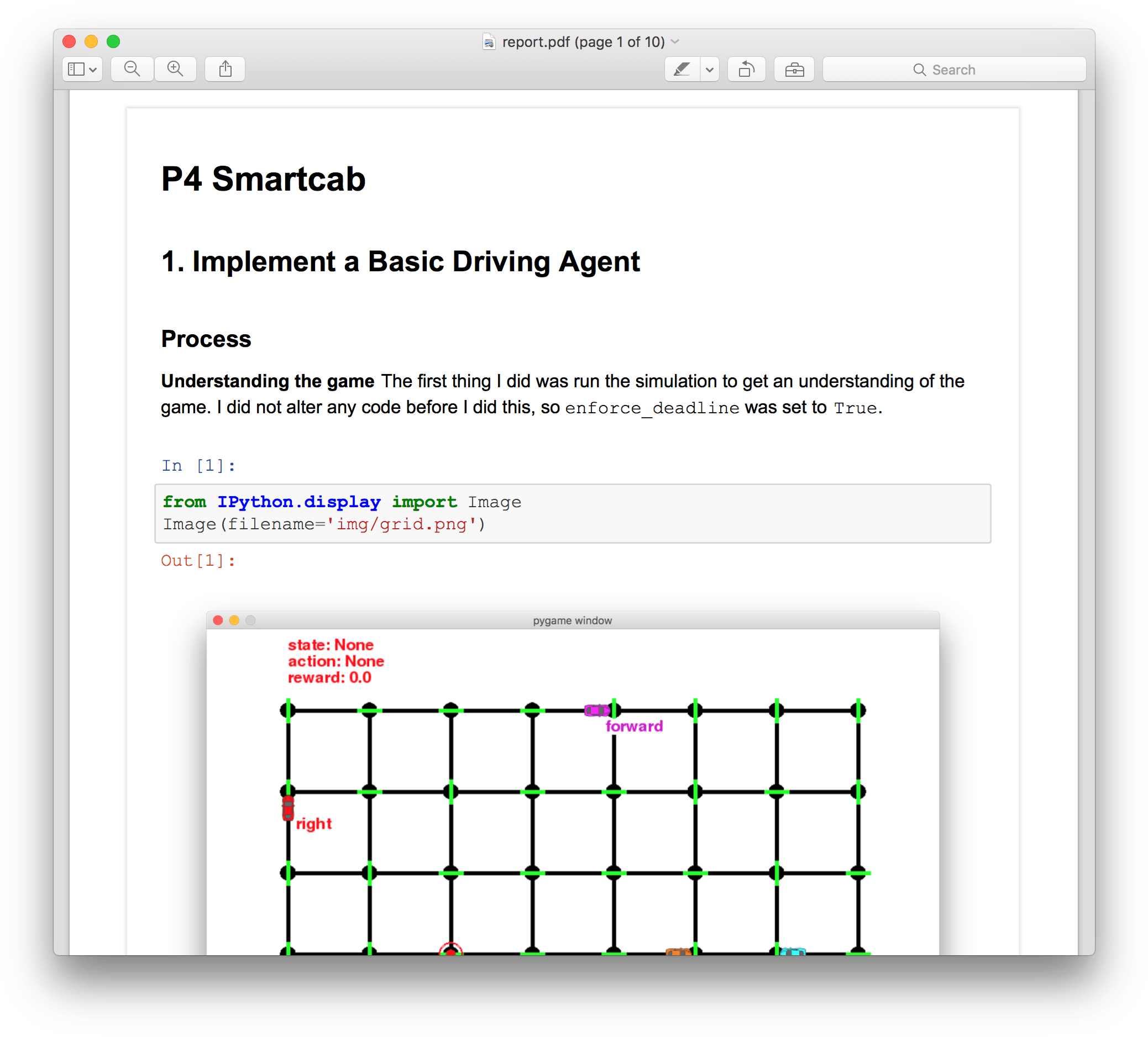Viewport: 1148px width, 1037px height.
Task: Expand the highlight color dropdown arrow
Action: (710, 70)
